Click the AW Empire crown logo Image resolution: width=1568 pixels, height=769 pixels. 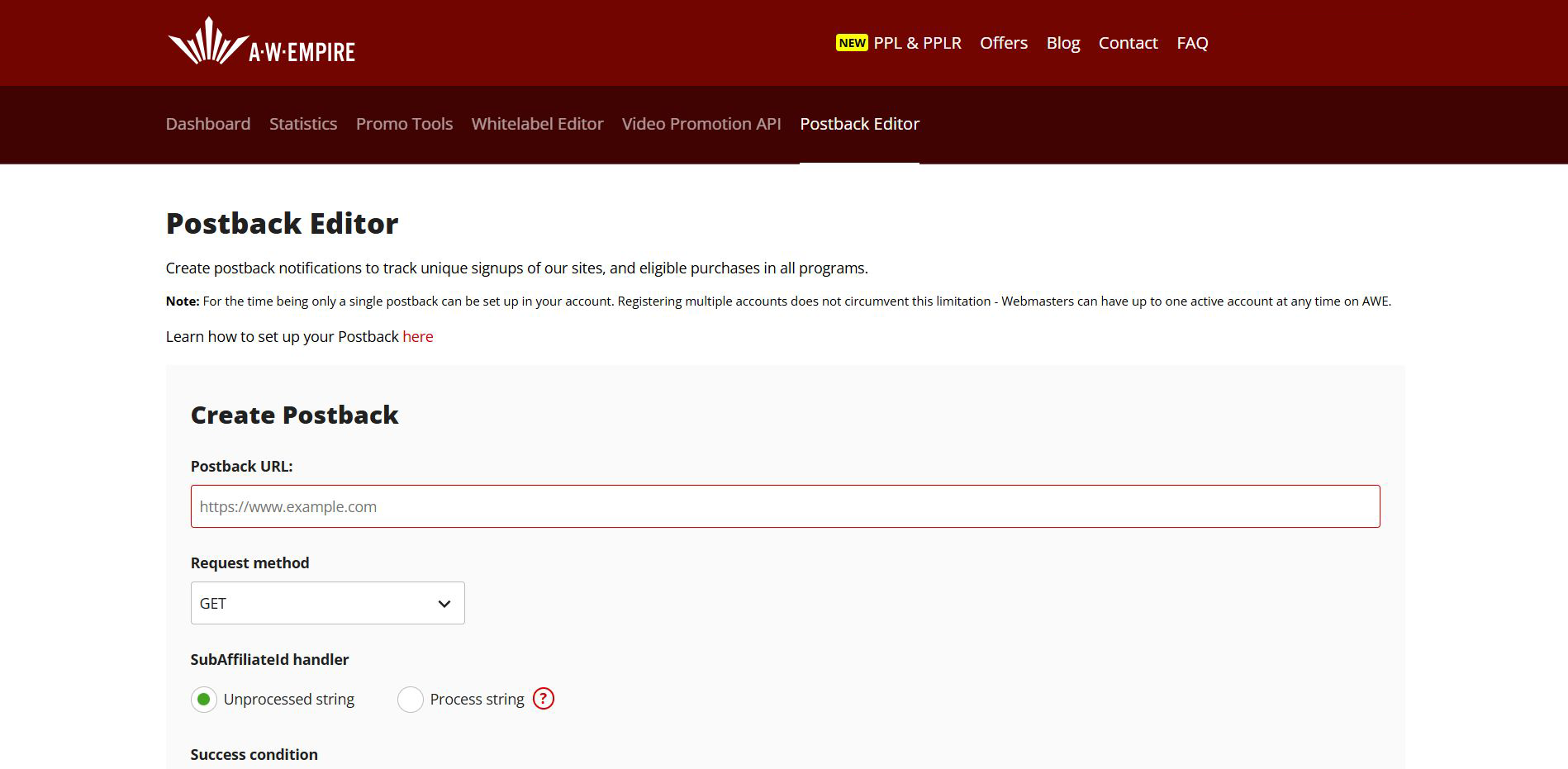click(x=208, y=42)
